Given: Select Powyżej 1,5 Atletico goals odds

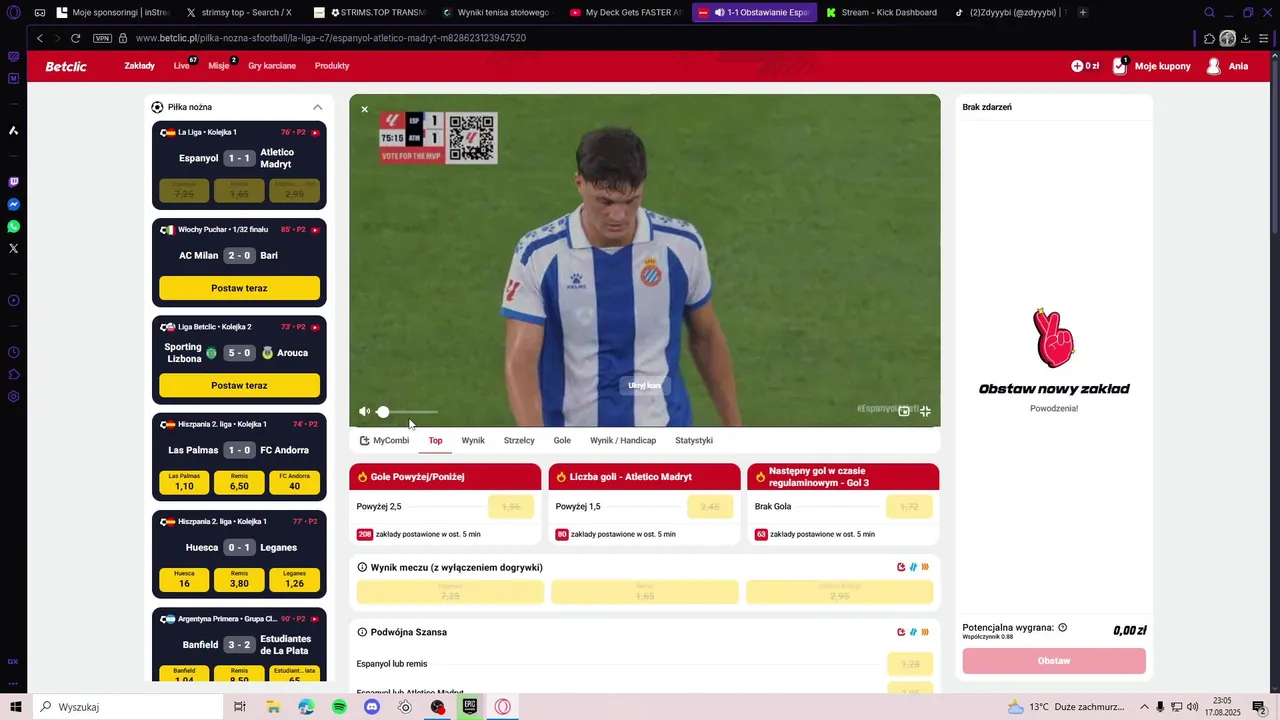Looking at the screenshot, I should click(x=710, y=507).
